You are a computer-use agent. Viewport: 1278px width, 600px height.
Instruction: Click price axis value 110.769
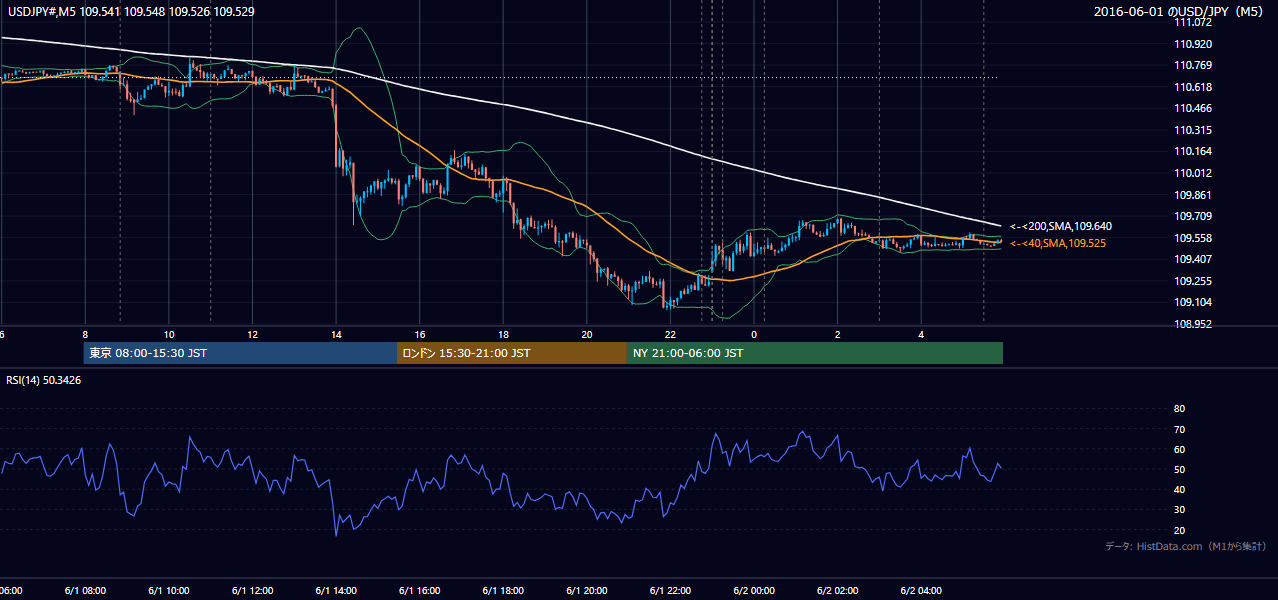pos(1192,65)
